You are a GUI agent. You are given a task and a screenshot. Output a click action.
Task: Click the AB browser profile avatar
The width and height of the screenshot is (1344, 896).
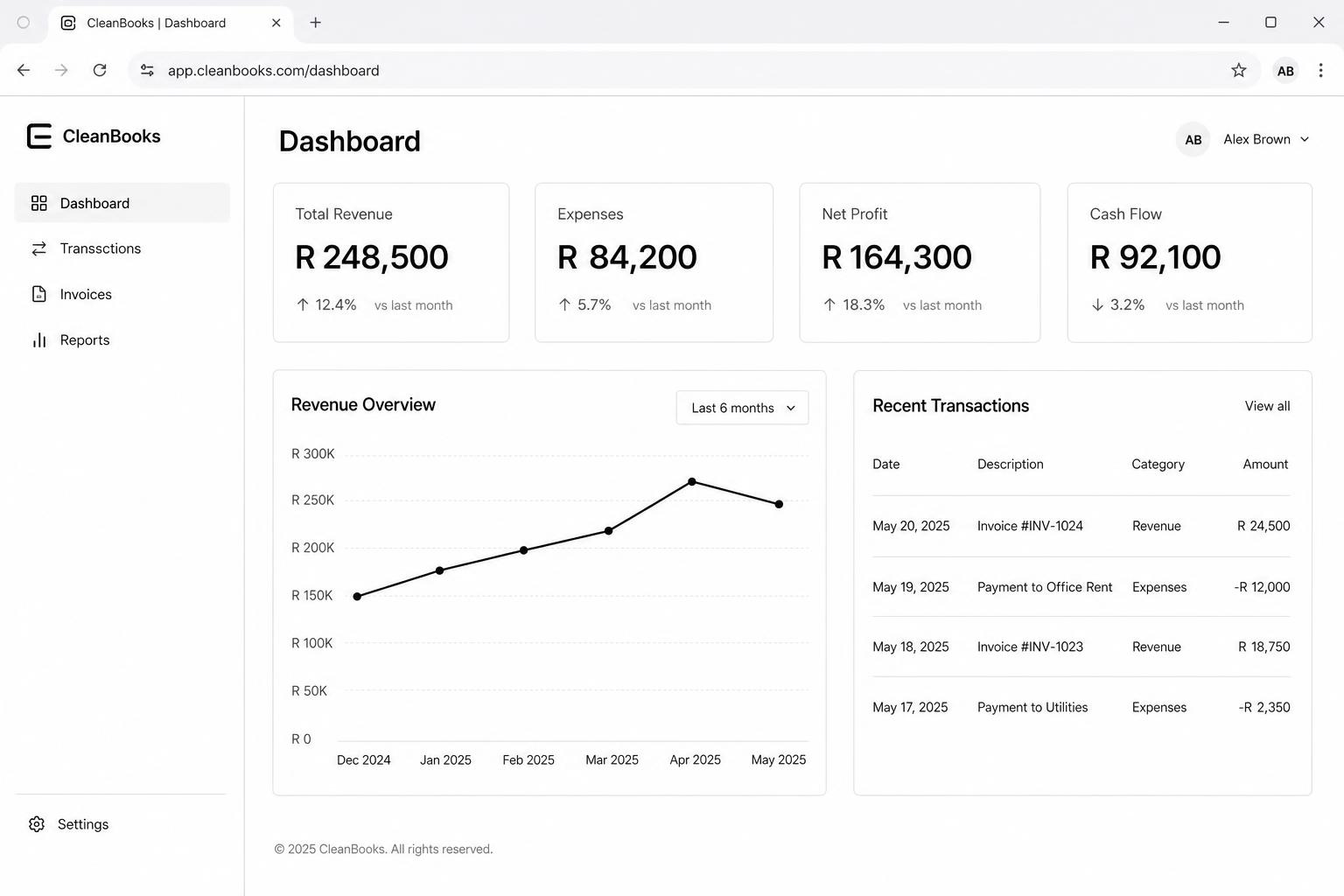[1285, 71]
